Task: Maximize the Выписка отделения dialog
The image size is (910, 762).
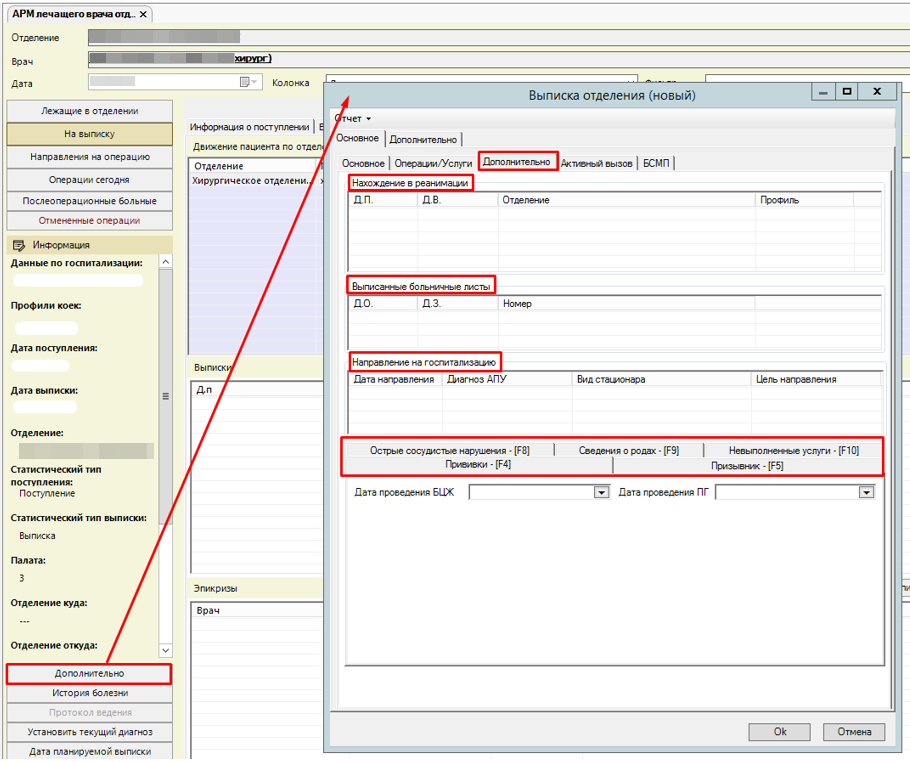Action: coord(847,91)
